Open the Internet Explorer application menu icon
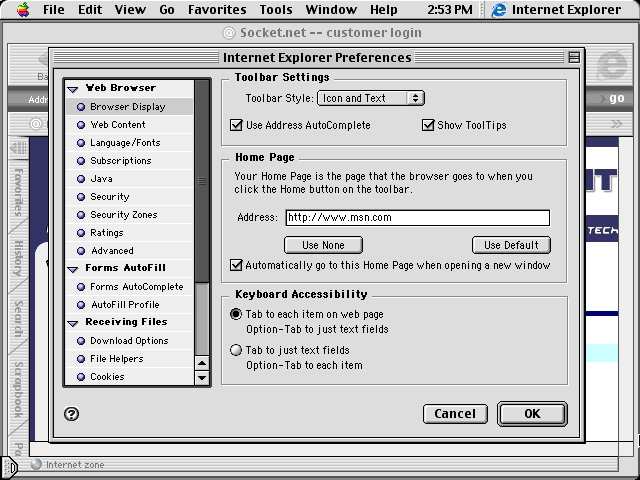 [498, 9]
